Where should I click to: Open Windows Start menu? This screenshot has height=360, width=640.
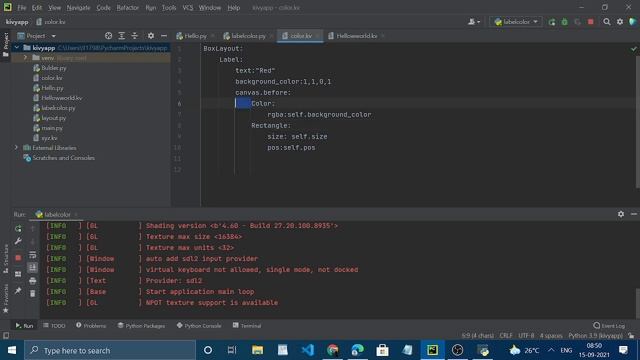12,350
